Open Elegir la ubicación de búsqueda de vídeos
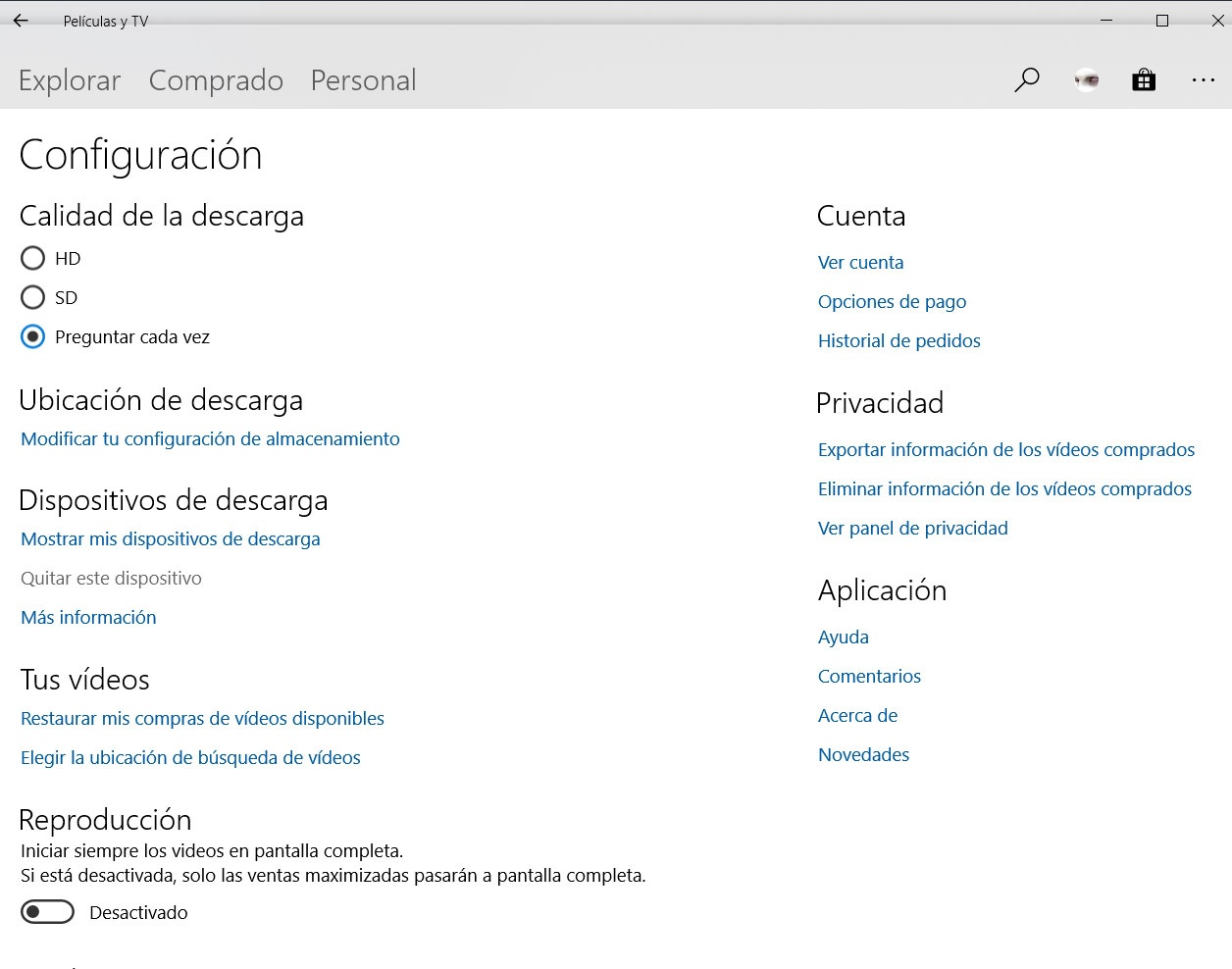 [x=190, y=757]
